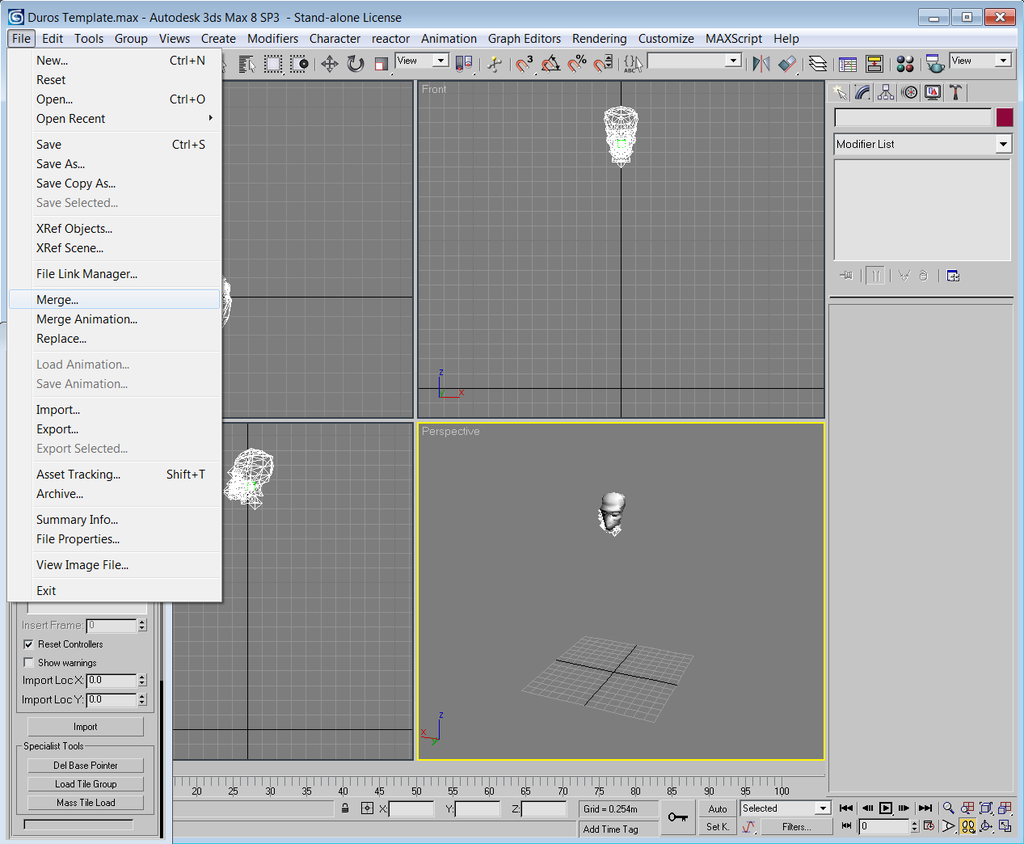Expand the Named Selection Sets dropdown
The width and height of the screenshot is (1024, 844).
(733, 61)
